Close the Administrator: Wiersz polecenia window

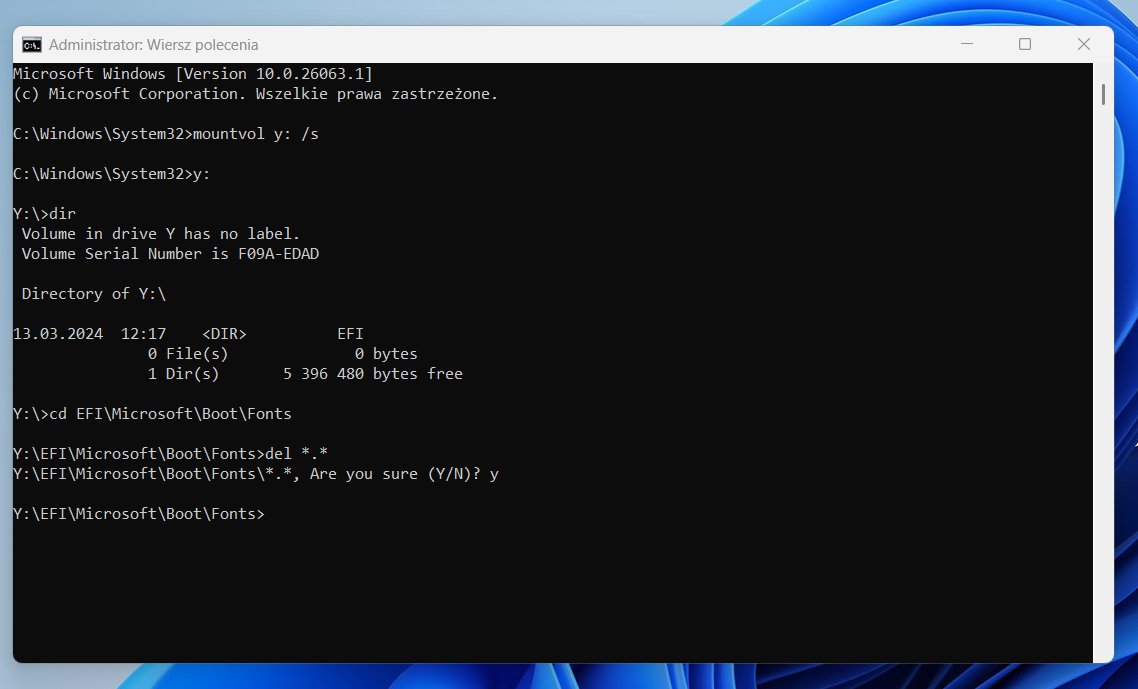click(1084, 44)
